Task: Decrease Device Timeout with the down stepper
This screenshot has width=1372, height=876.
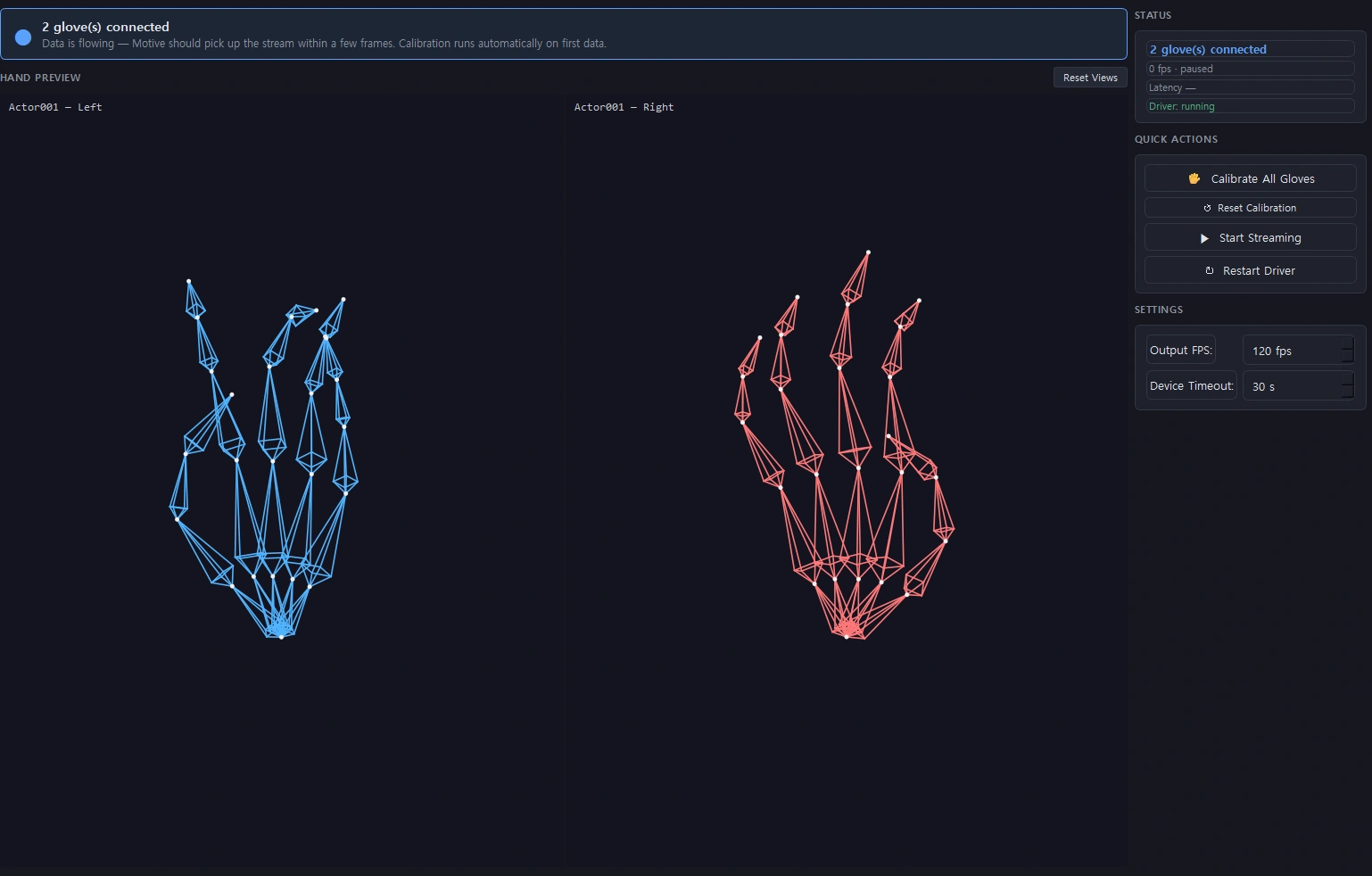Action: [x=1348, y=393]
